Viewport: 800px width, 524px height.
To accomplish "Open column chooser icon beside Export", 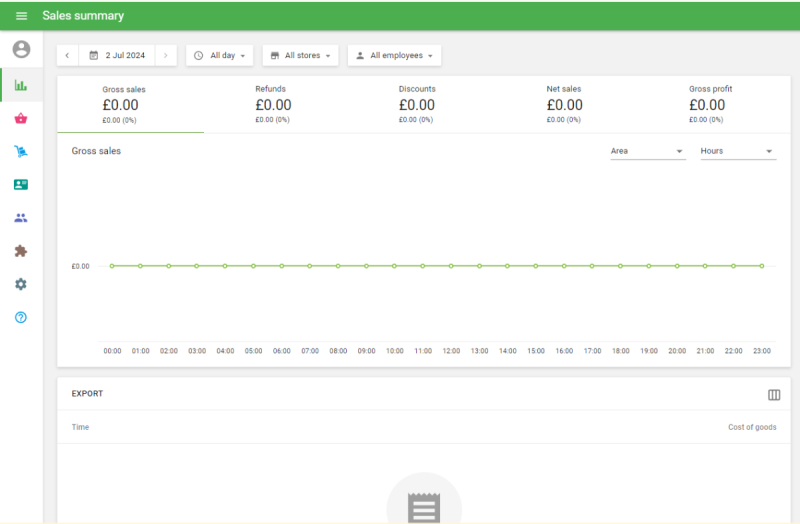I will [x=774, y=395].
